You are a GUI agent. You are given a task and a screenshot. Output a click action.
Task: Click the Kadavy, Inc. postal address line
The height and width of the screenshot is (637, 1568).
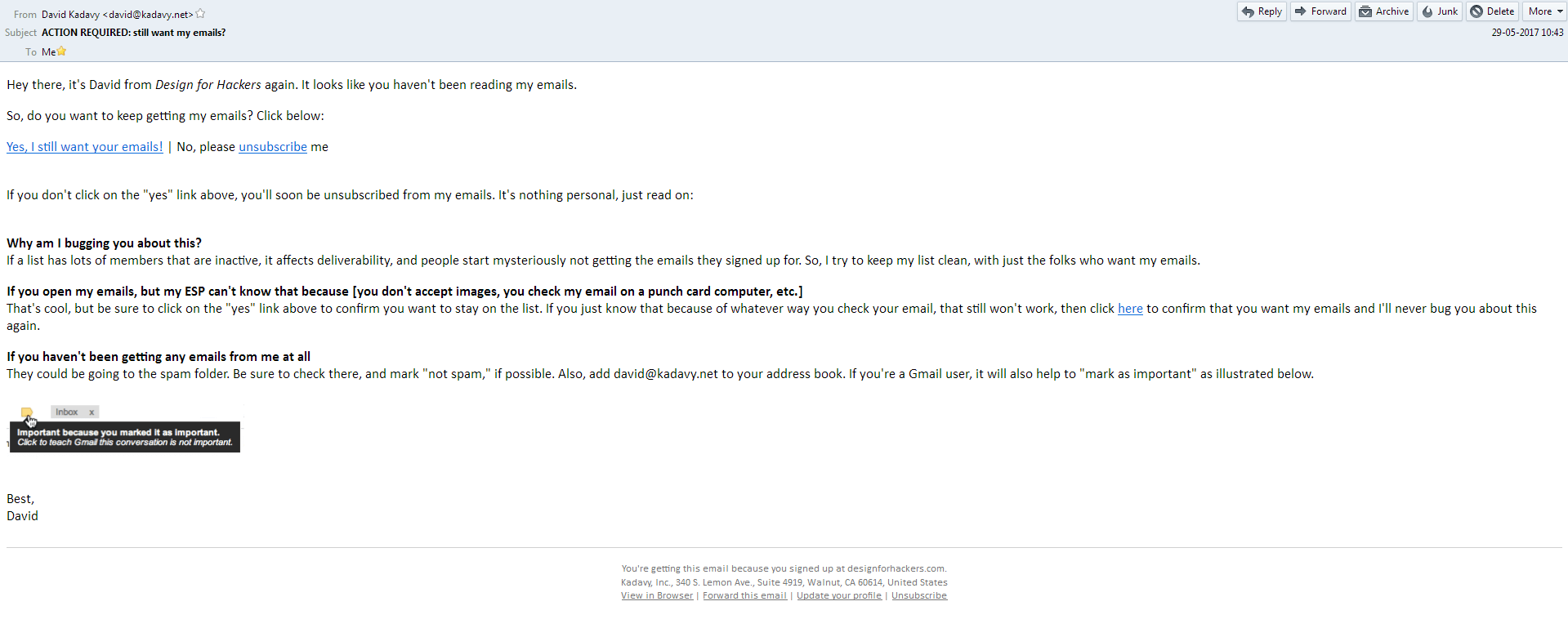(784, 582)
